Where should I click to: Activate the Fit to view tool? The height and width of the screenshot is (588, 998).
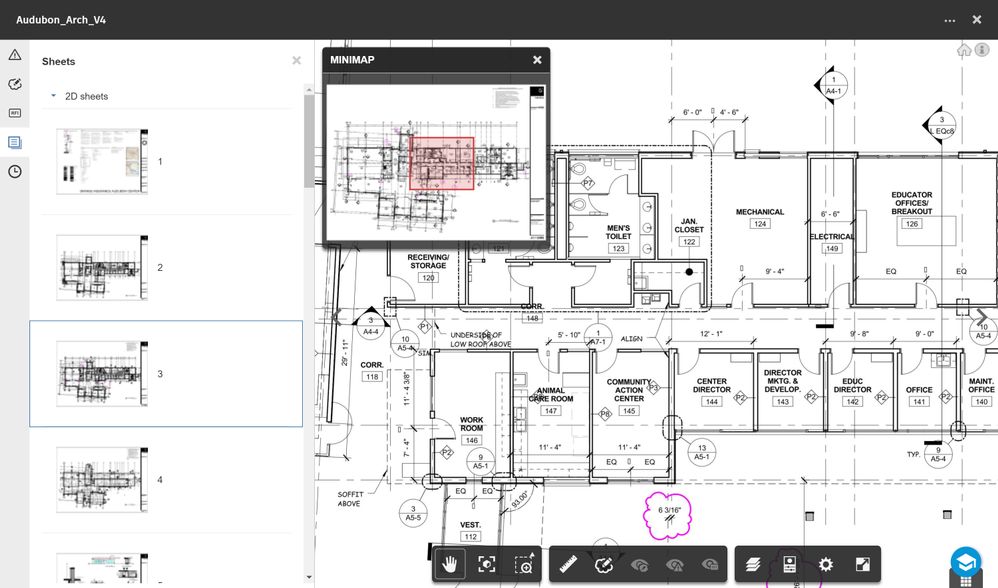[x=487, y=564]
